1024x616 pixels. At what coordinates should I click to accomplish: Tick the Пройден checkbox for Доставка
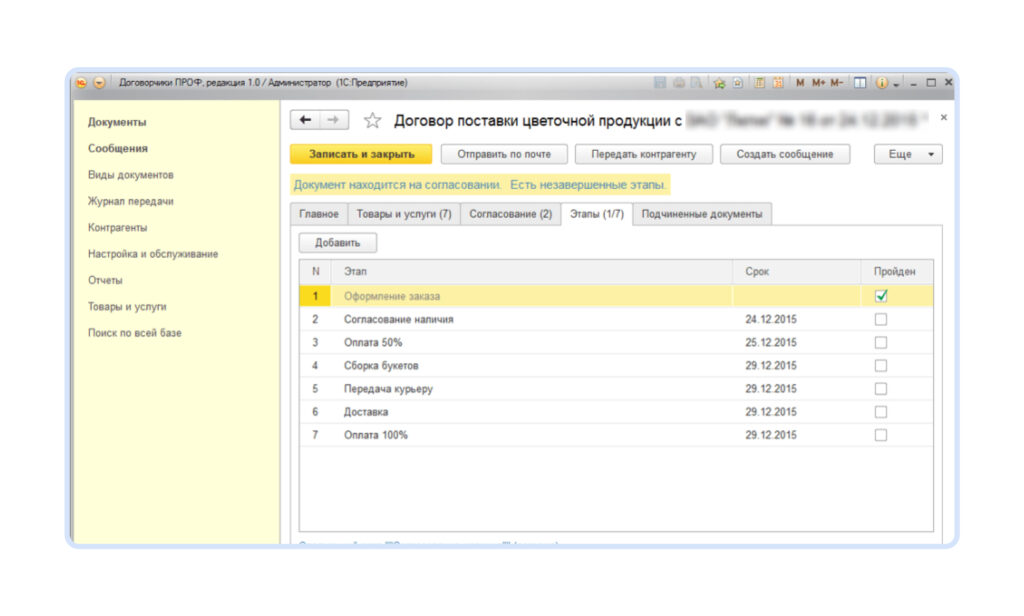click(881, 412)
